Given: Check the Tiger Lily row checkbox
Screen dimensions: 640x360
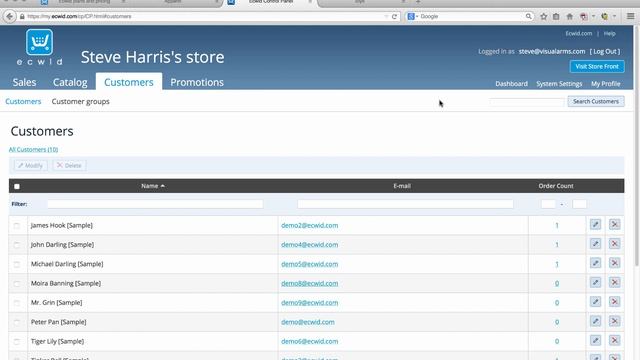Looking at the screenshot, I should coord(17,342).
